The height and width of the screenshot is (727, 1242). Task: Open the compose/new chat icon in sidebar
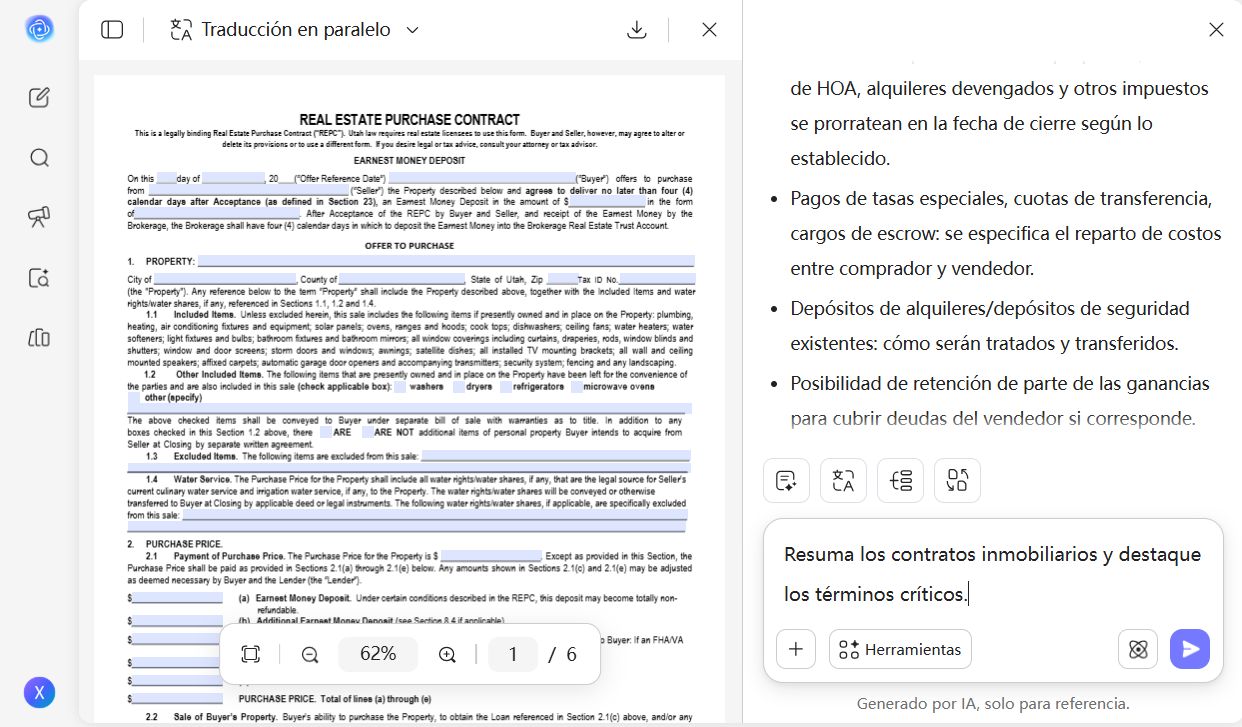(39, 97)
